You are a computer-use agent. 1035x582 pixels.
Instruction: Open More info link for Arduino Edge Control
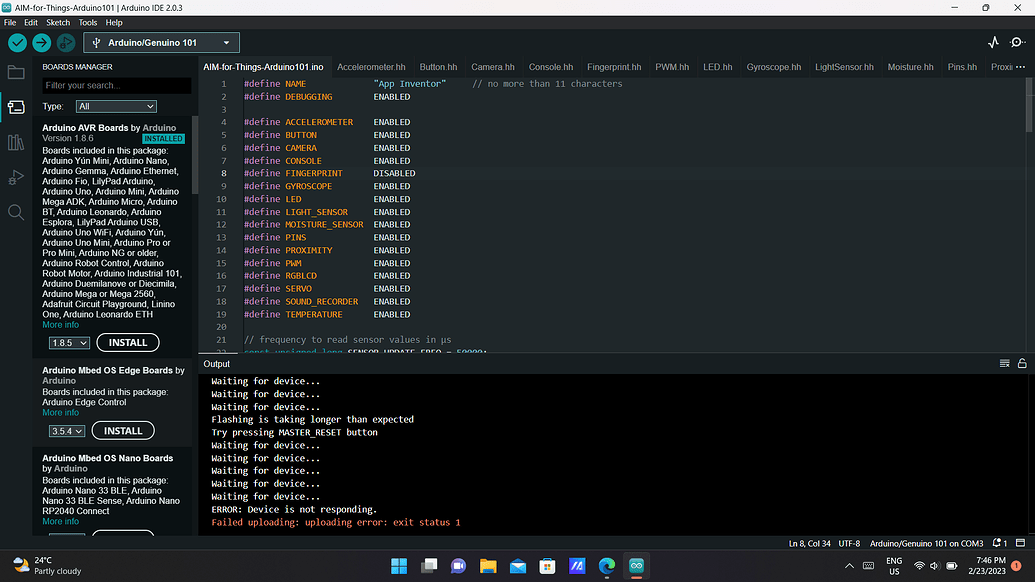(60, 412)
